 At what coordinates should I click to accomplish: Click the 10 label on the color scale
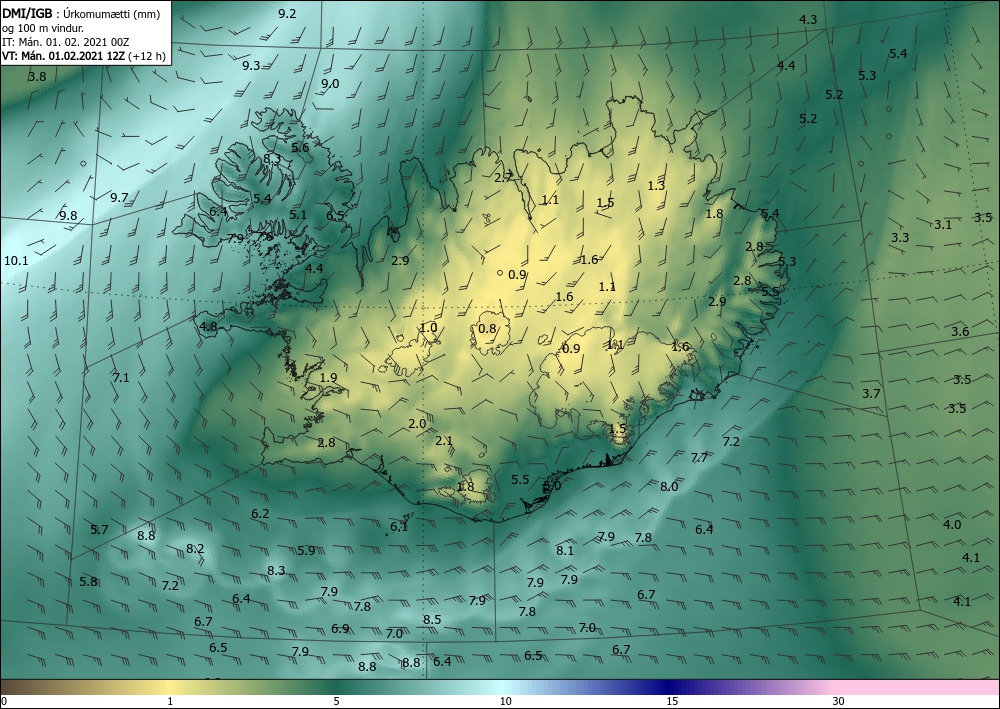pyautogui.click(x=506, y=701)
